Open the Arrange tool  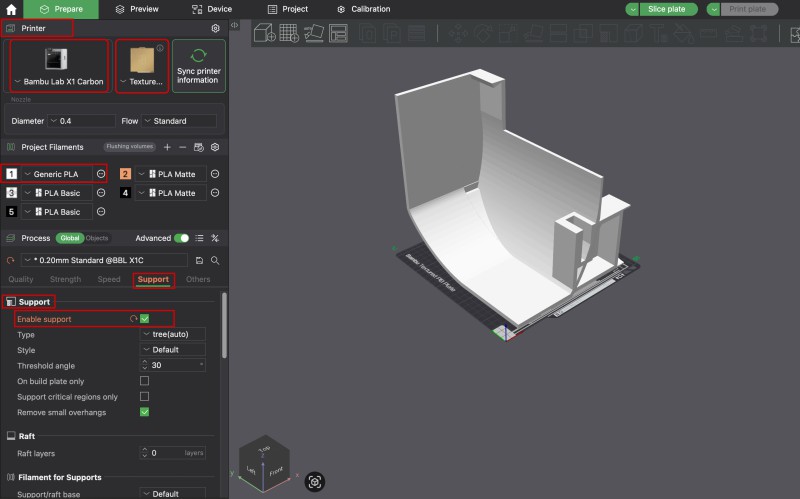[338, 33]
